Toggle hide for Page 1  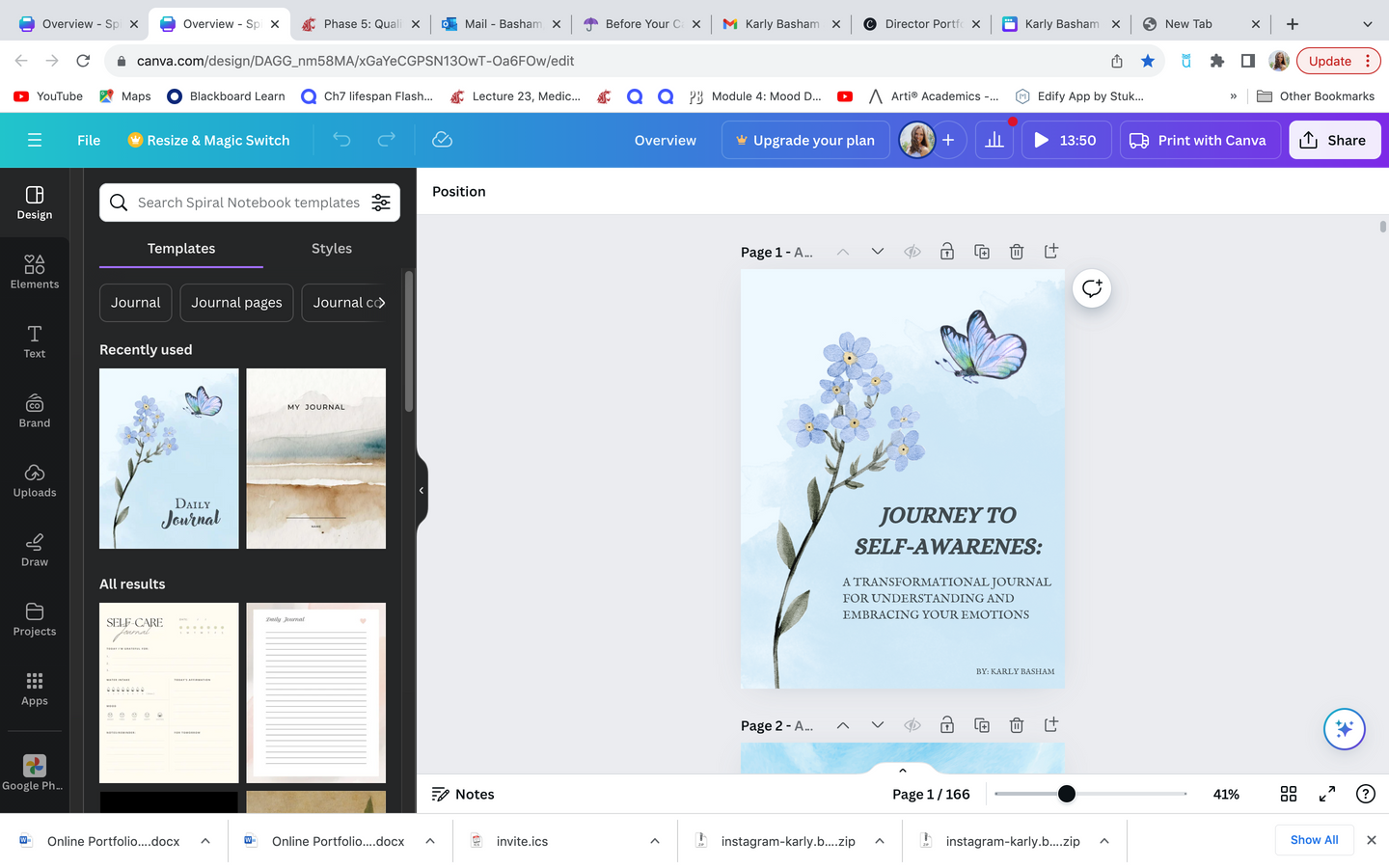pyautogui.click(x=912, y=252)
